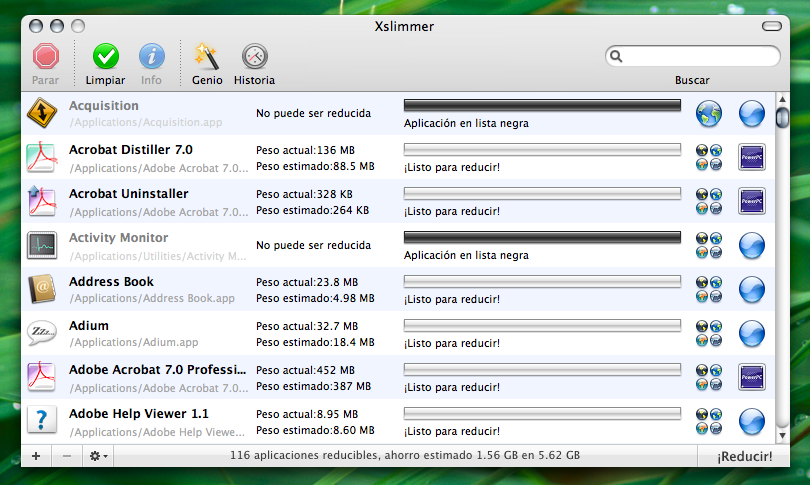Click into the Buscar search field
The width and height of the screenshot is (810, 485).
click(692, 56)
